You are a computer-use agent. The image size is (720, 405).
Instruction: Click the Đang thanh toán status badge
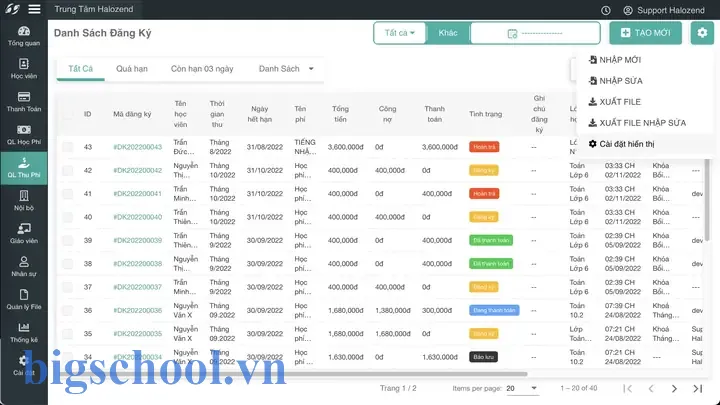point(494,310)
